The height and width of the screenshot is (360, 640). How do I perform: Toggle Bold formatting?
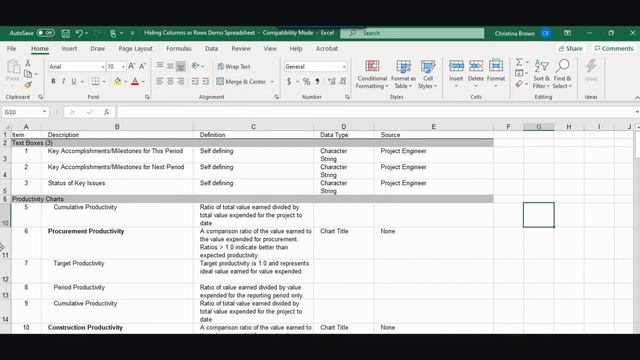53,82
